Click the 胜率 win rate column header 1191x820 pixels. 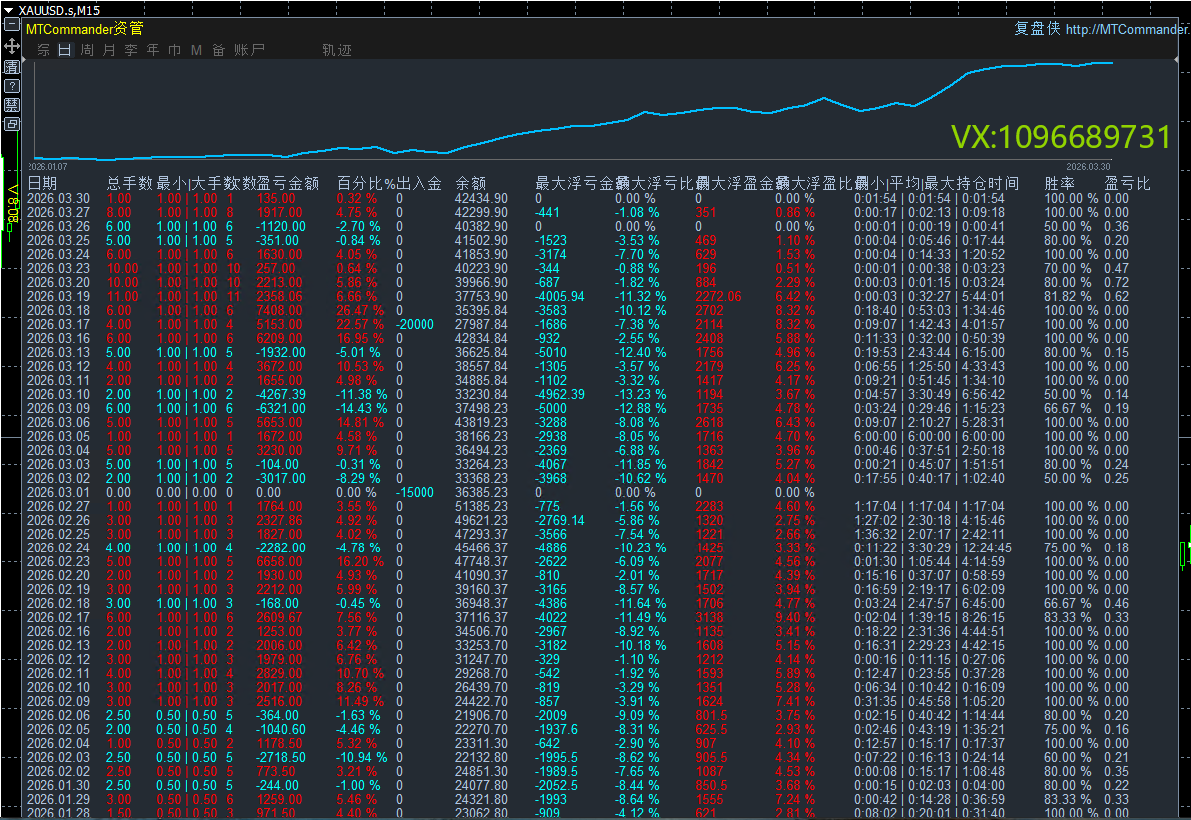1060,184
